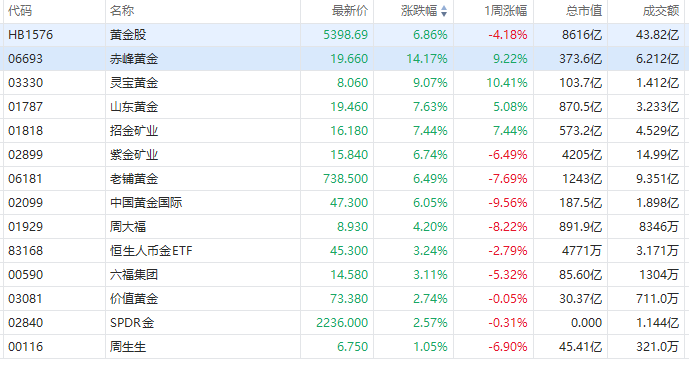Sort by 涨跌幅 arrow icon

tap(444, 11)
